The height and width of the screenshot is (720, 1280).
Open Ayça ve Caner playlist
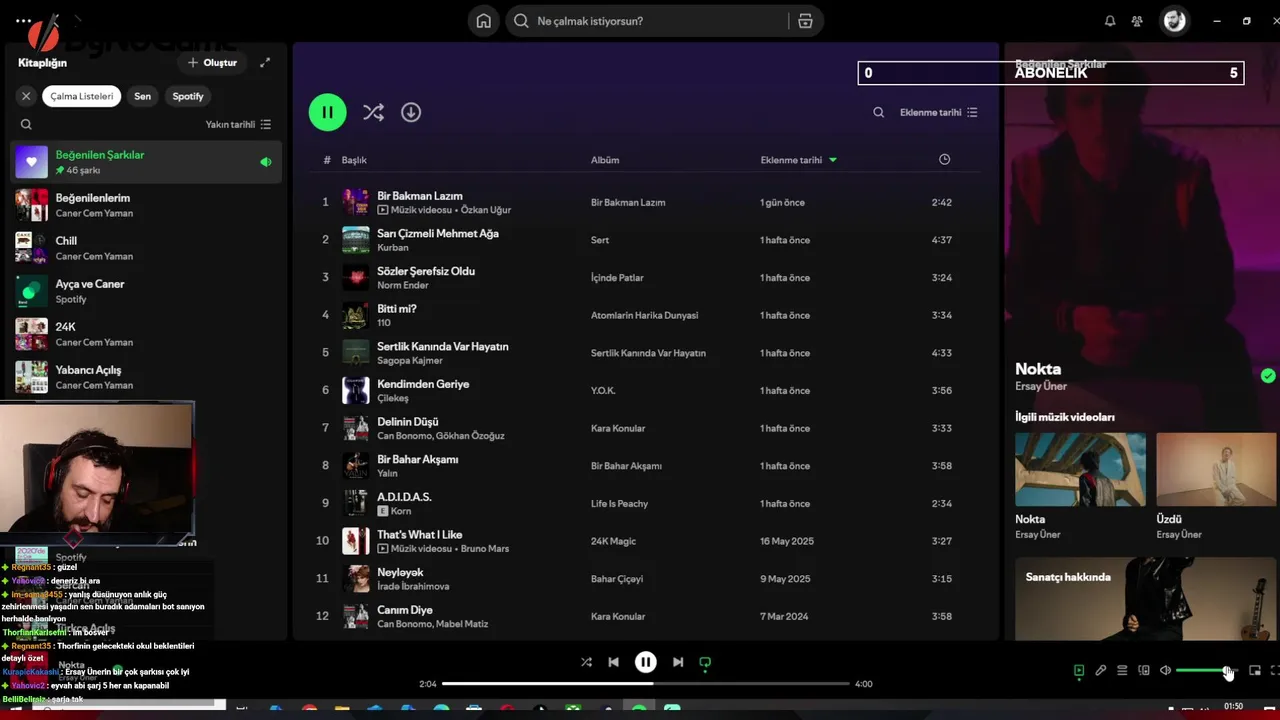pos(146,291)
